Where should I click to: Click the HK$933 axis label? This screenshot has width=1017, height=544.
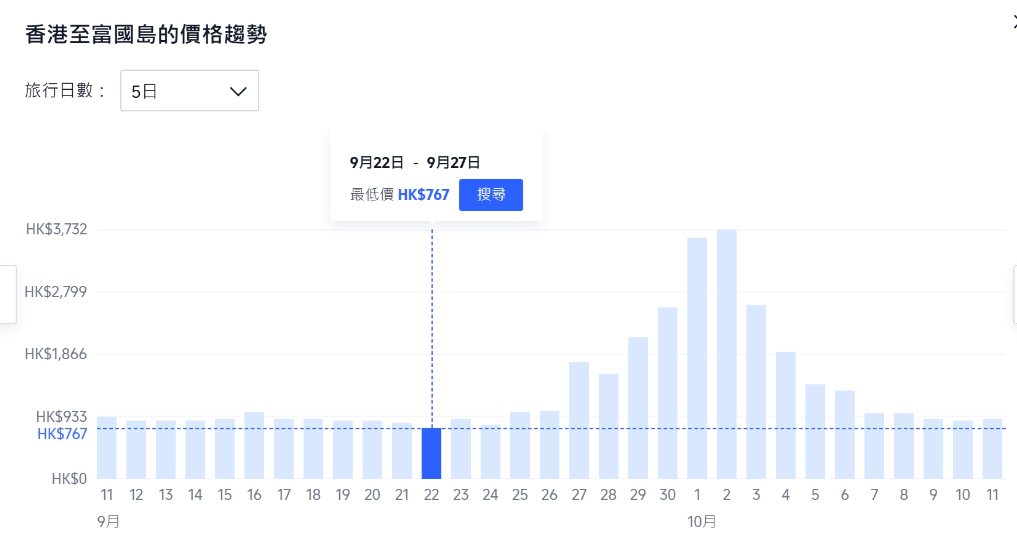pyautogui.click(x=61, y=416)
